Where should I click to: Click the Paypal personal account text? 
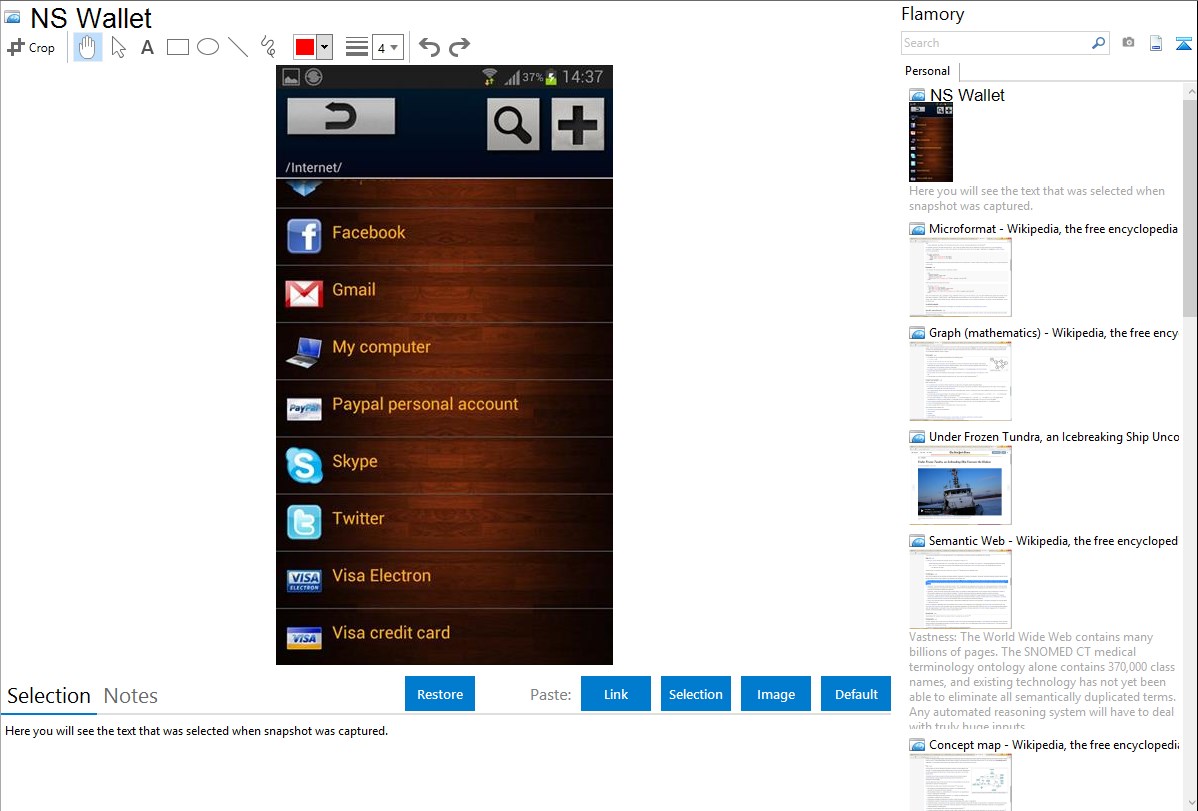click(x=425, y=404)
